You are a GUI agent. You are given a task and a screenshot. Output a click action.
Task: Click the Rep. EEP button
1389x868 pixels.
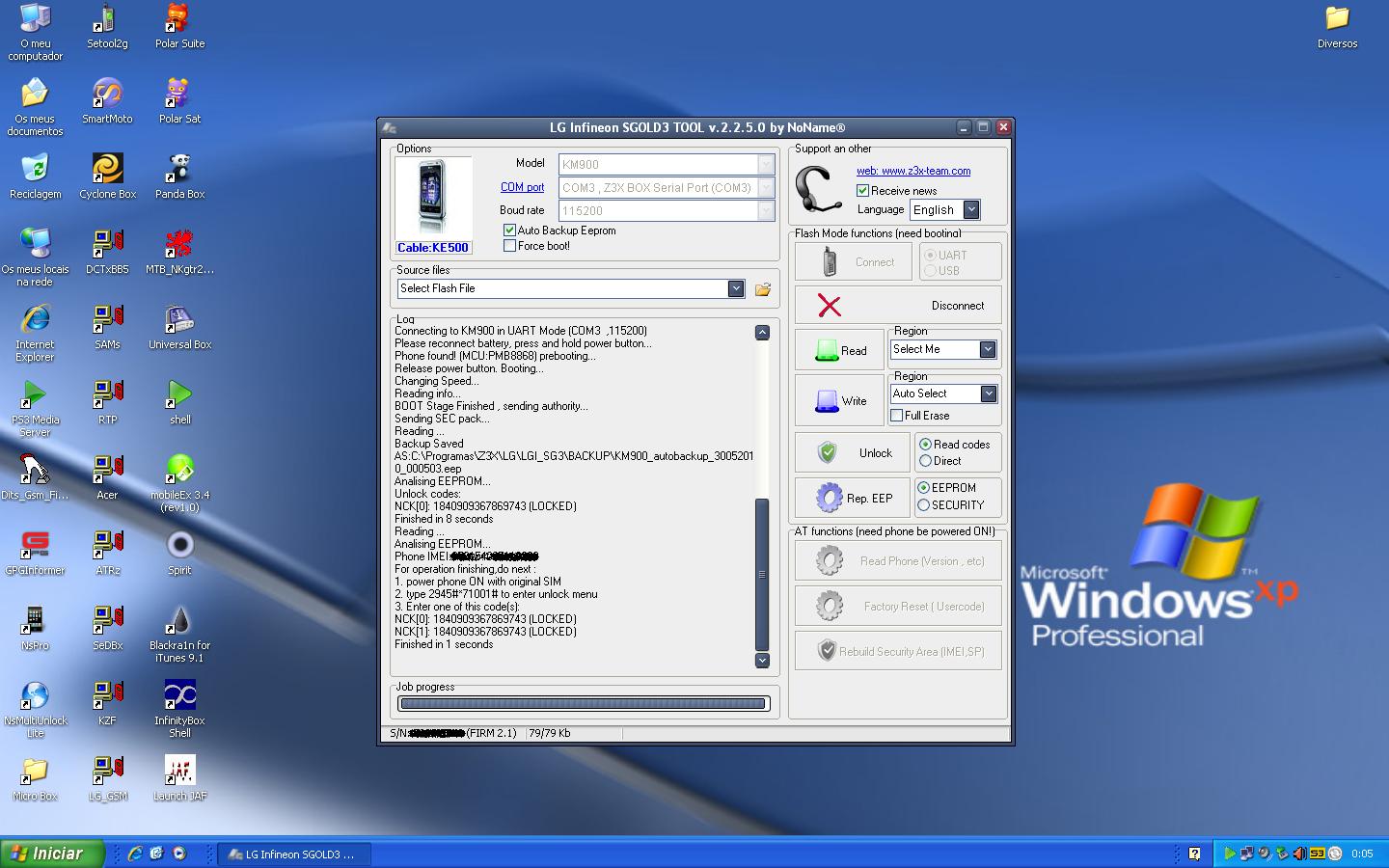click(853, 498)
